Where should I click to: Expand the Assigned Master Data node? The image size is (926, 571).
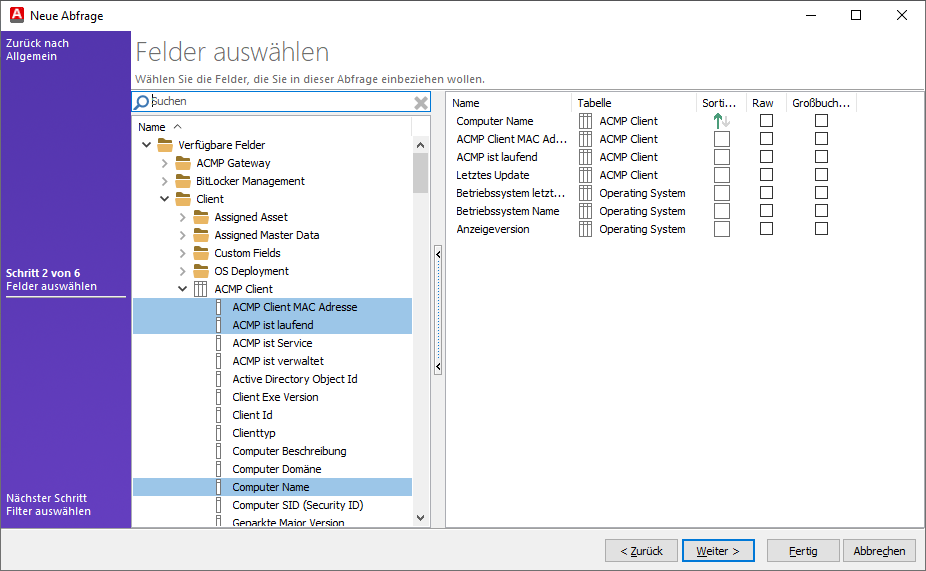pos(182,236)
